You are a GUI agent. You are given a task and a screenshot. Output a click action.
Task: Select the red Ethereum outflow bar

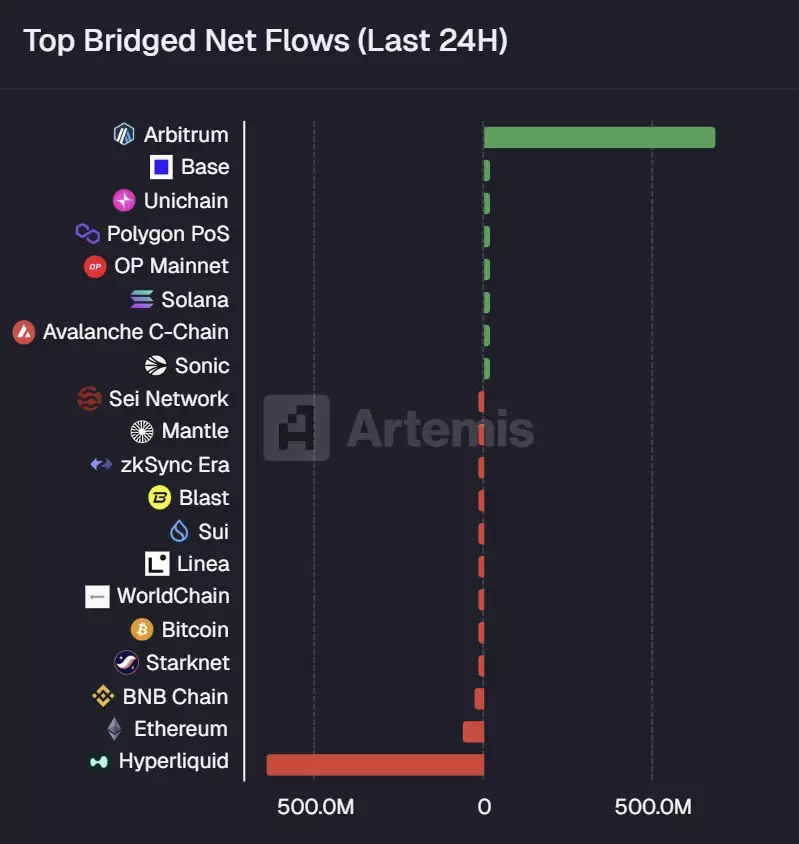tap(473, 732)
